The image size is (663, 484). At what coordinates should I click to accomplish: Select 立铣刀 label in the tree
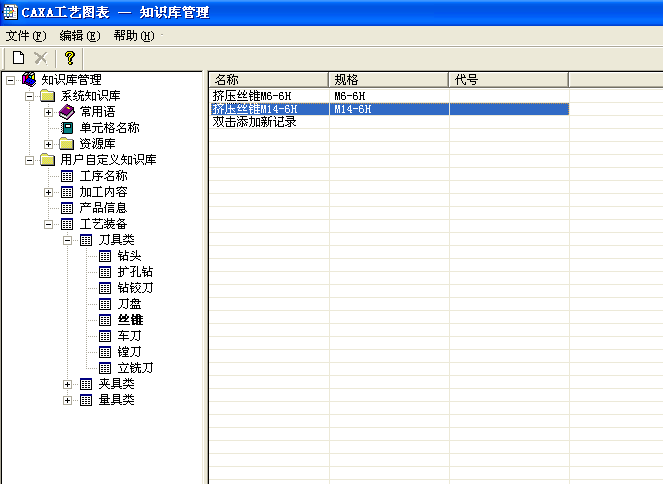click(135, 368)
